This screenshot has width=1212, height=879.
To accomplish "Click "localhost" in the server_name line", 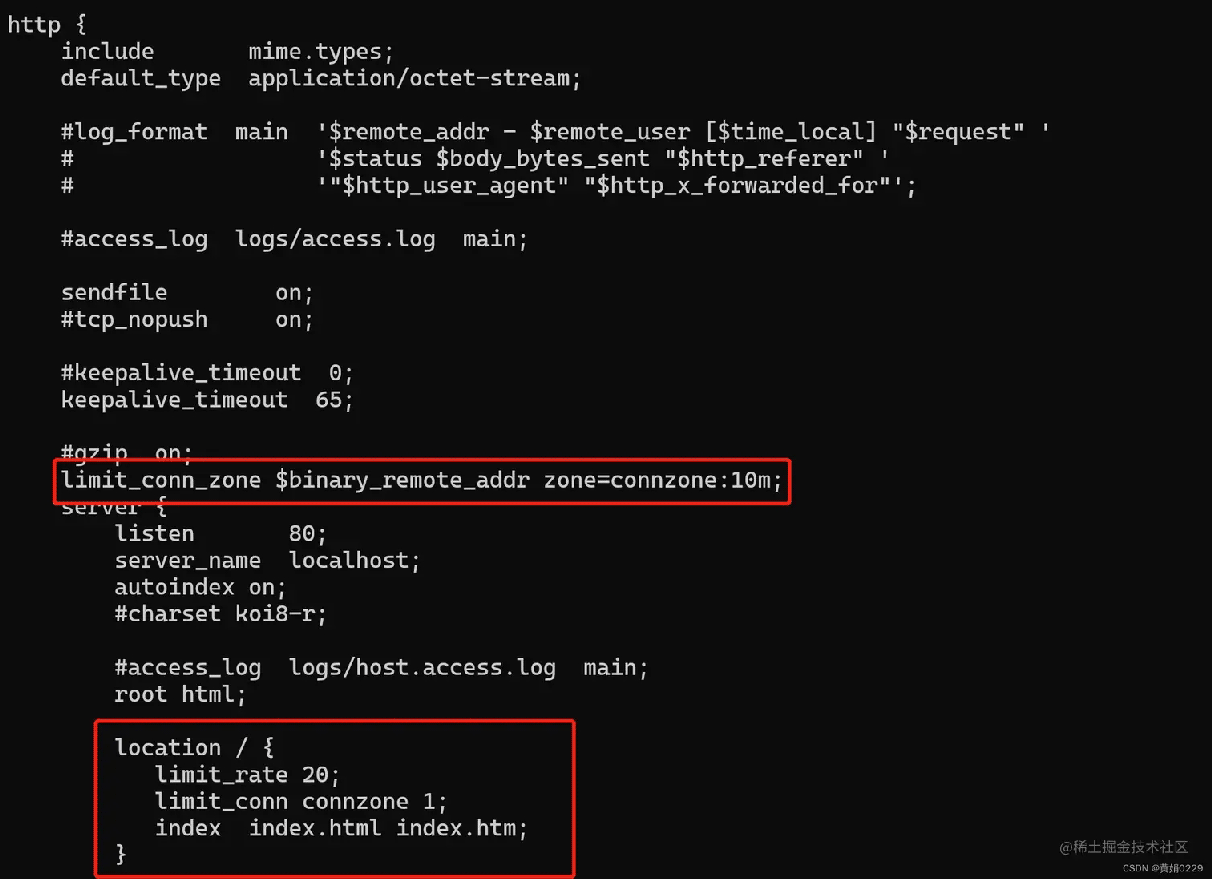I will pyautogui.click(x=354, y=560).
